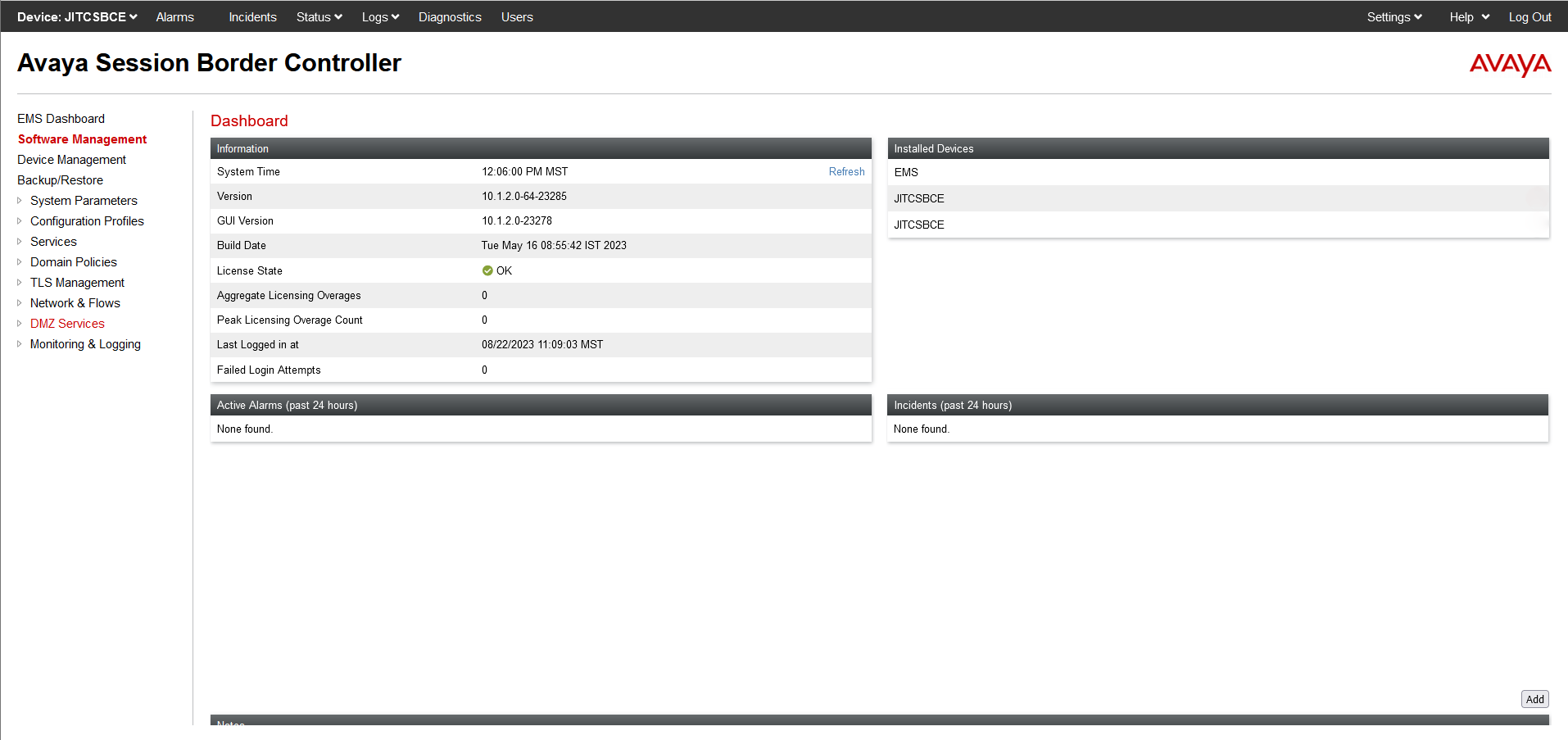The image size is (1568, 740).
Task: Click the green License State OK icon
Action: tap(487, 270)
